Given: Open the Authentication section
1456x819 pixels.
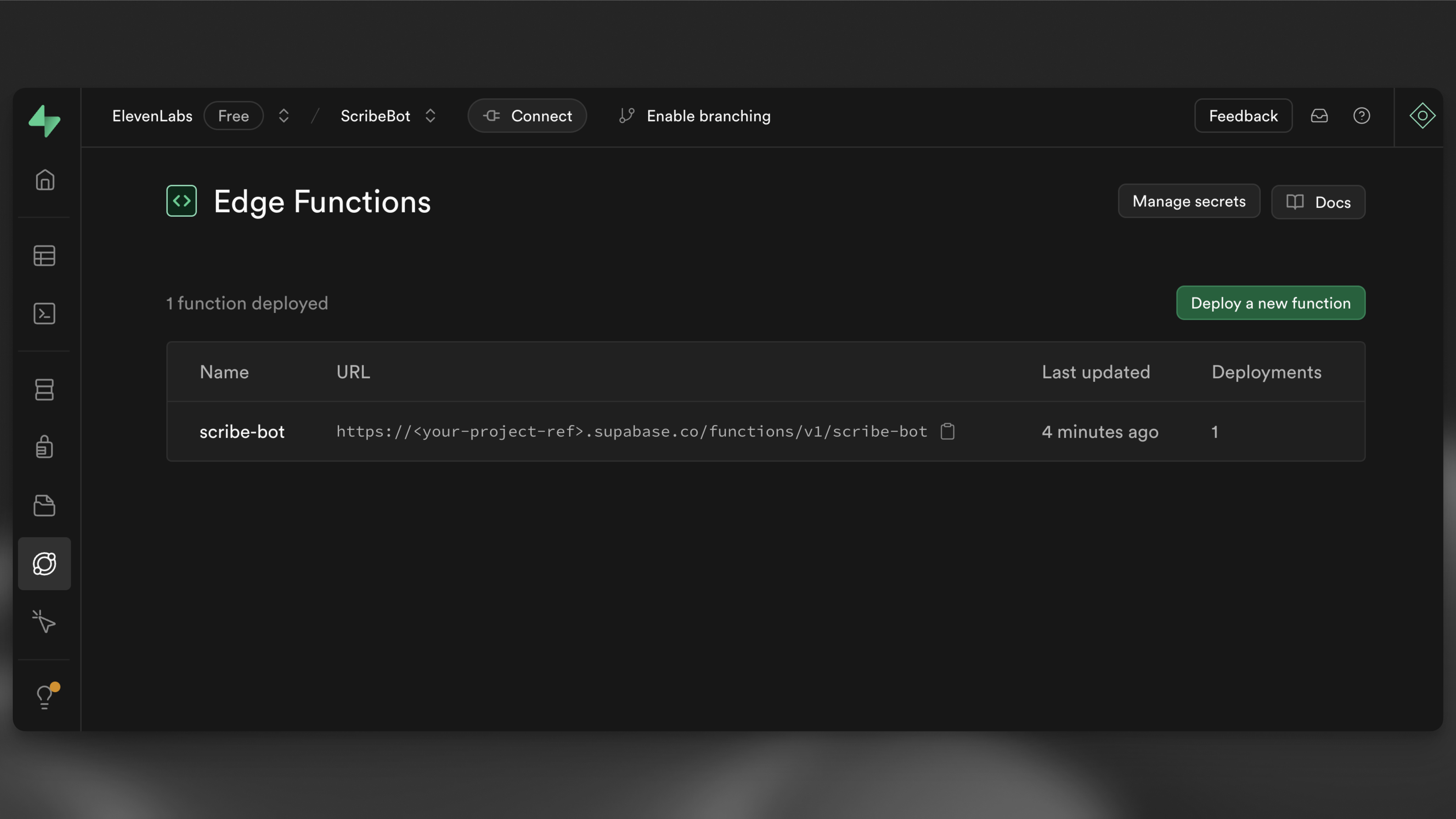Looking at the screenshot, I should tap(45, 447).
